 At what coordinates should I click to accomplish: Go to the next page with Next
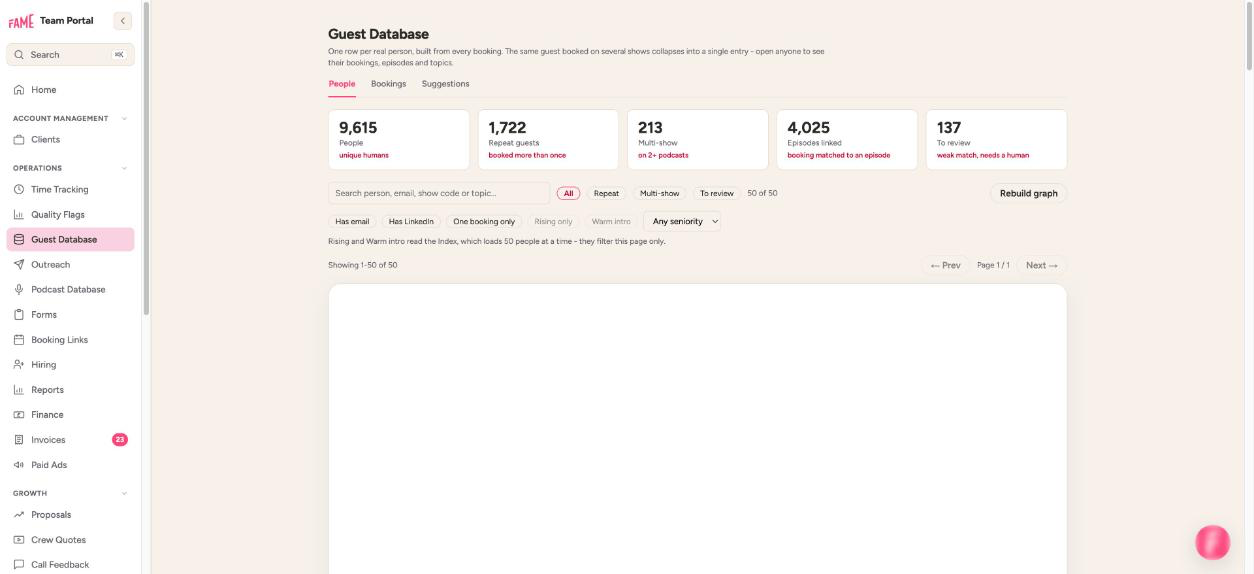click(x=1041, y=266)
